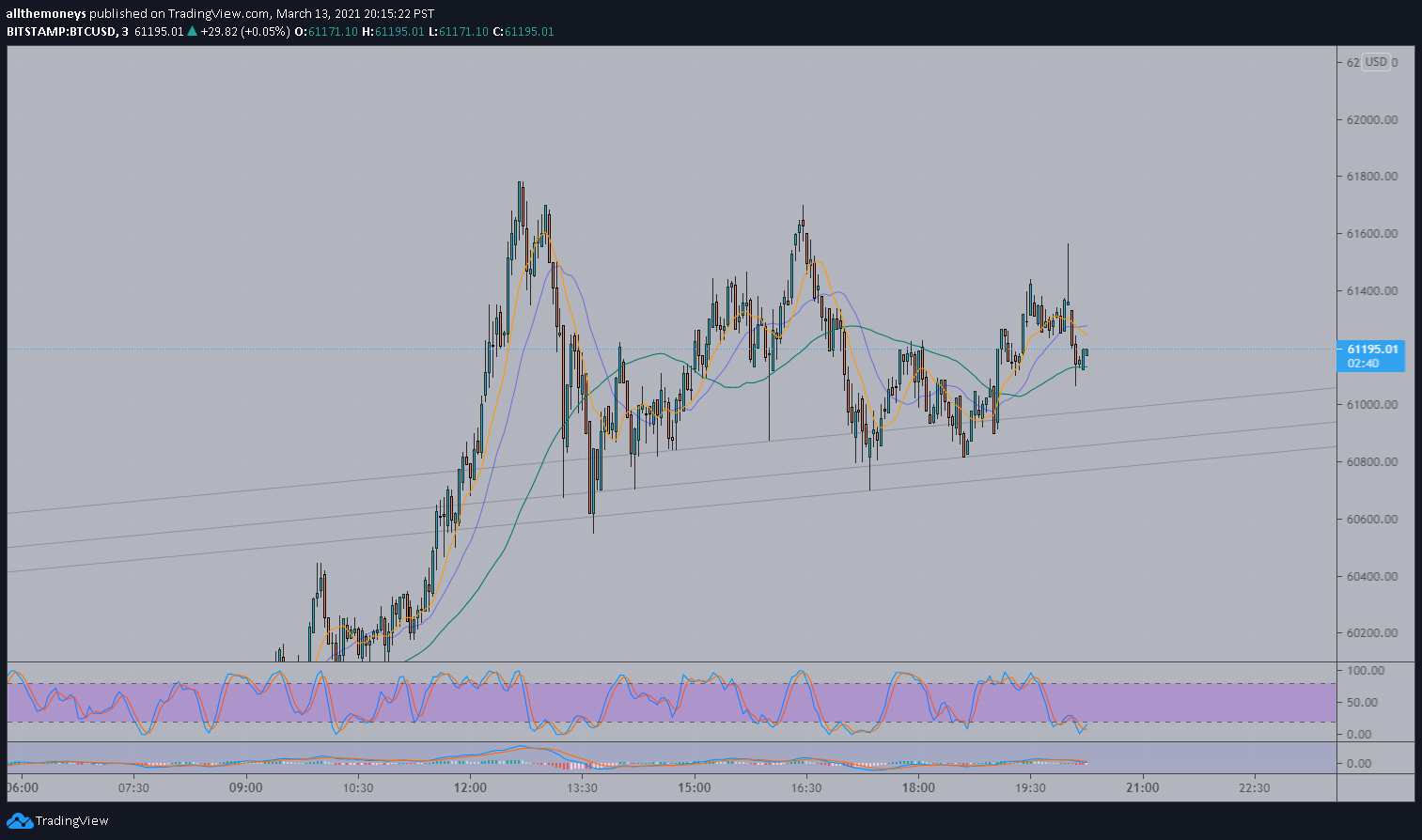The height and width of the screenshot is (840, 1422).
Task: Click the 61800.00 price axis label
Action: coord(1372,177)
